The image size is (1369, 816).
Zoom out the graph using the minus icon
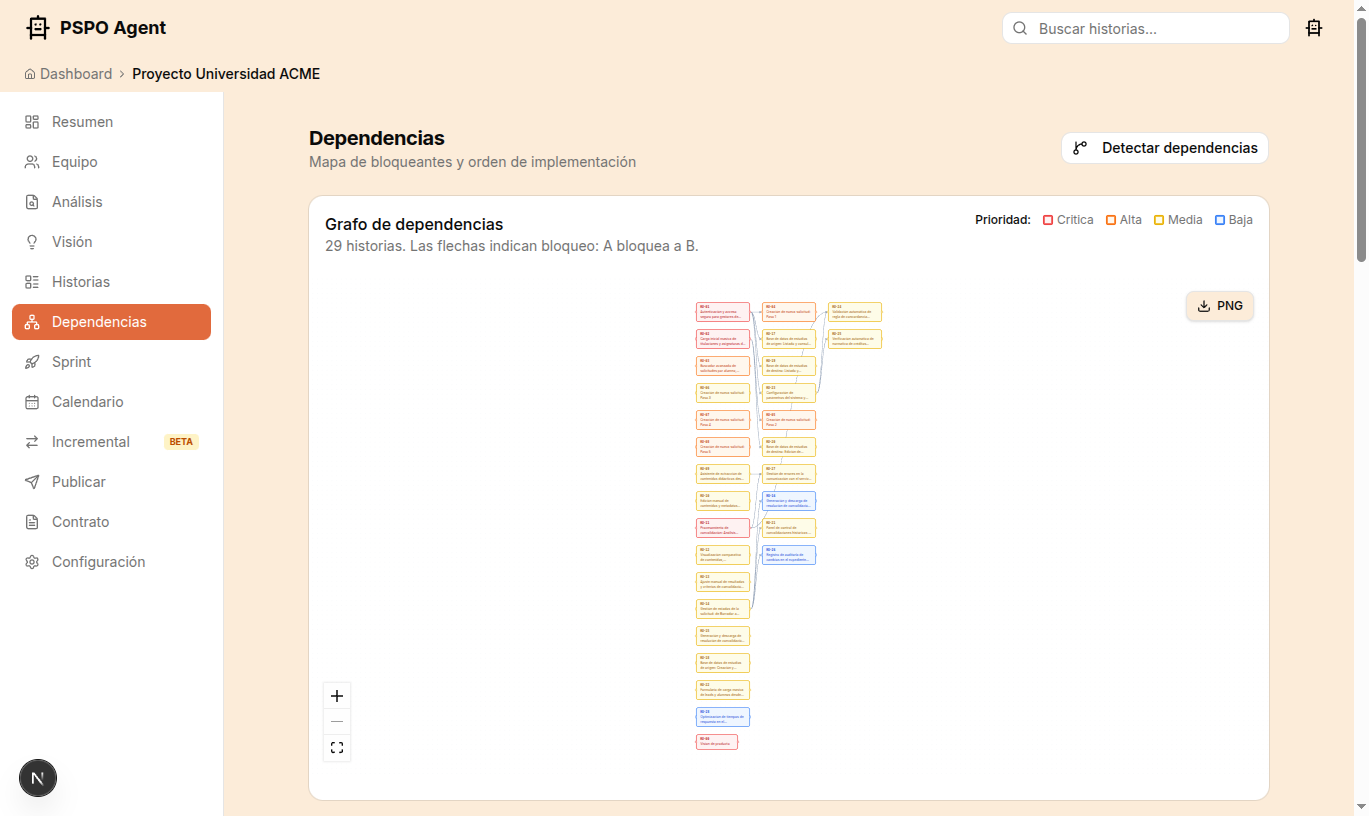(x=337, y=721)
